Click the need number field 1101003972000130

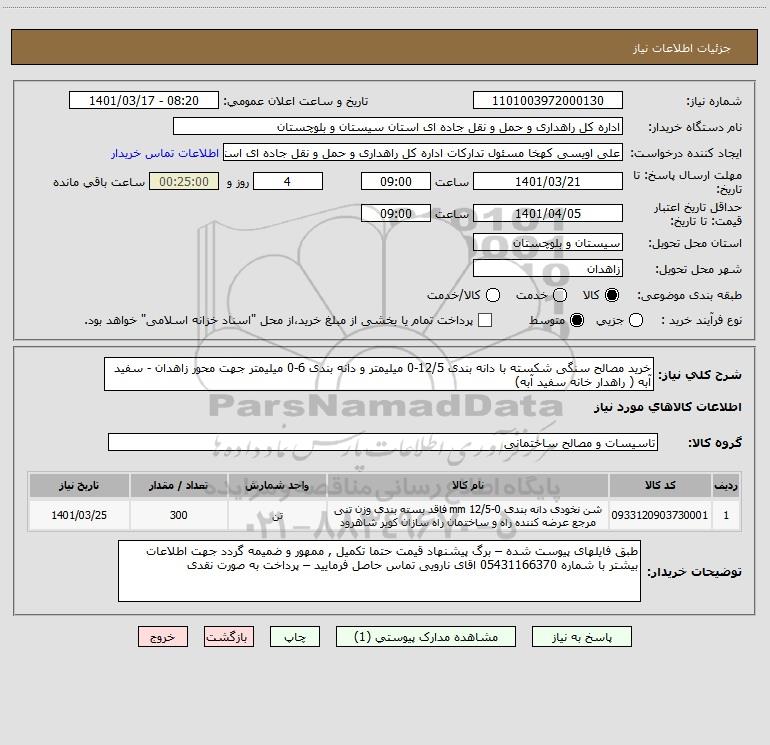[x=548, y=101]
